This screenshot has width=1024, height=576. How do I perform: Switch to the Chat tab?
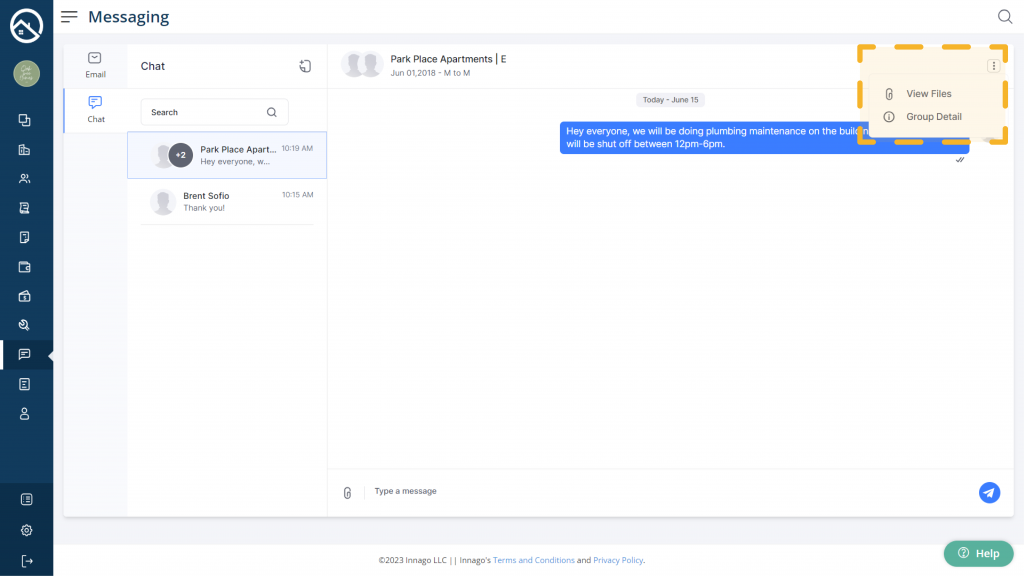click(x=95, y=109)
